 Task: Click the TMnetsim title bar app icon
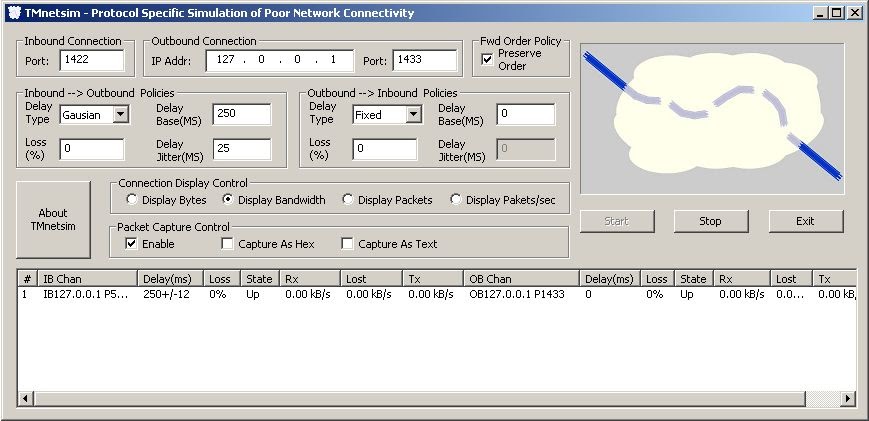14,13
